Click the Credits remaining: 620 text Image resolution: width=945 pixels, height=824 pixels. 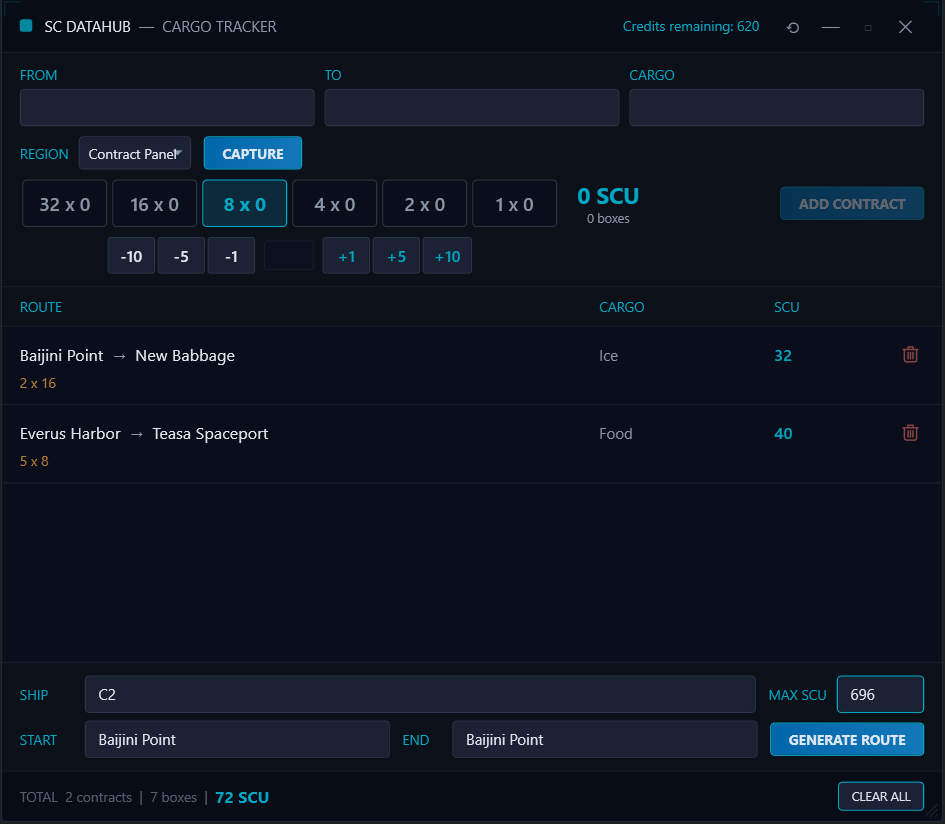[x=691, y=27]
